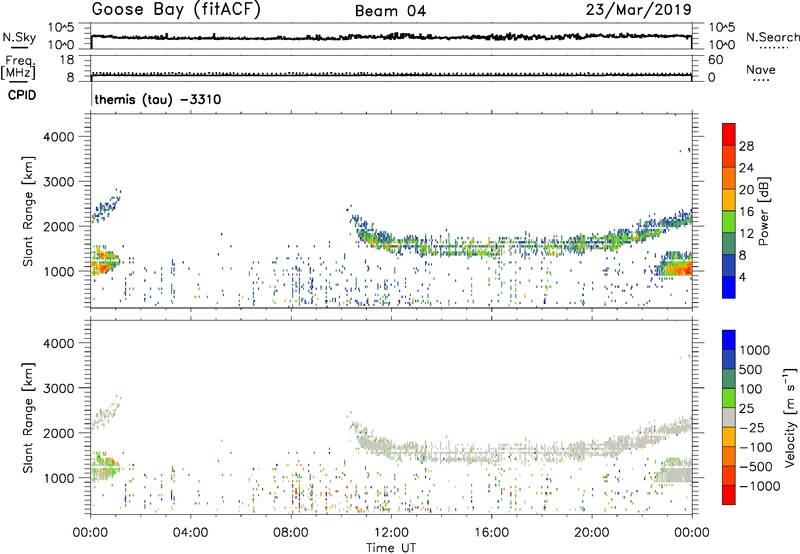Click the "60" Nave axis tick label
This screenshot has width=800, height=554.
715,60
